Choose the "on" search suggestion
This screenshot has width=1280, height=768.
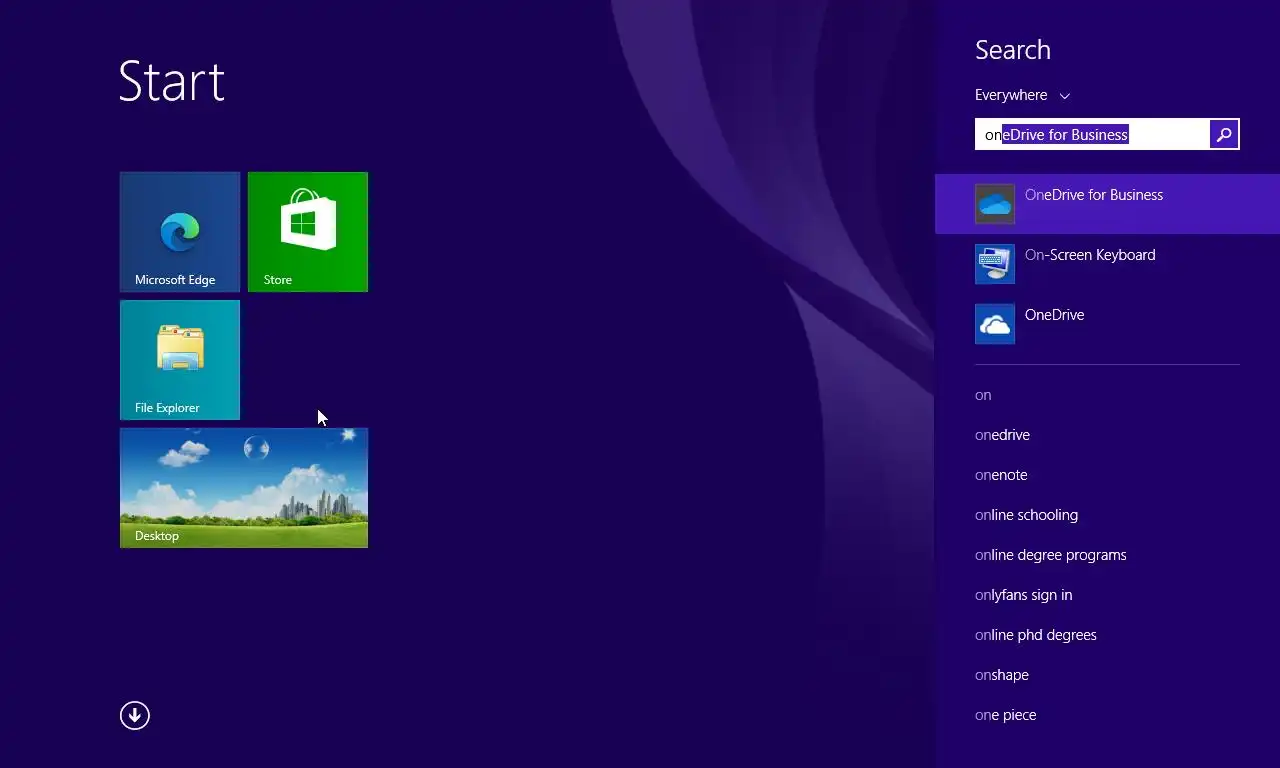coord(983,395)
